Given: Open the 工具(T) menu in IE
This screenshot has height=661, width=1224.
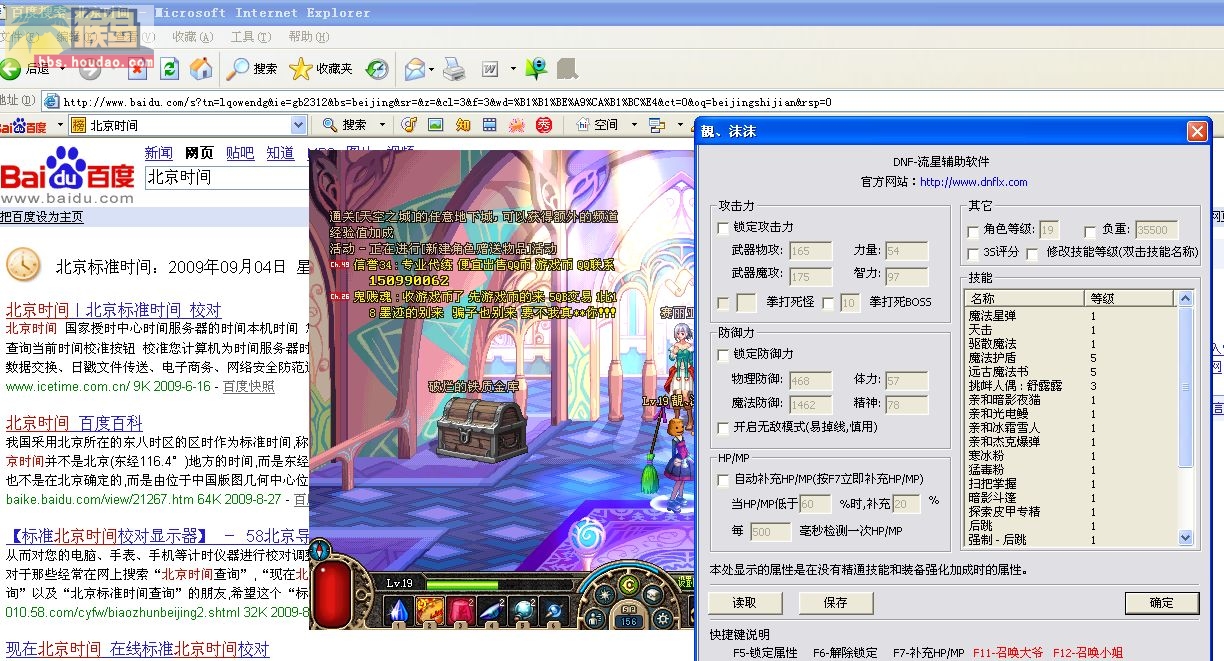Looking at the screenshot, I should click(x=250, y=37).
